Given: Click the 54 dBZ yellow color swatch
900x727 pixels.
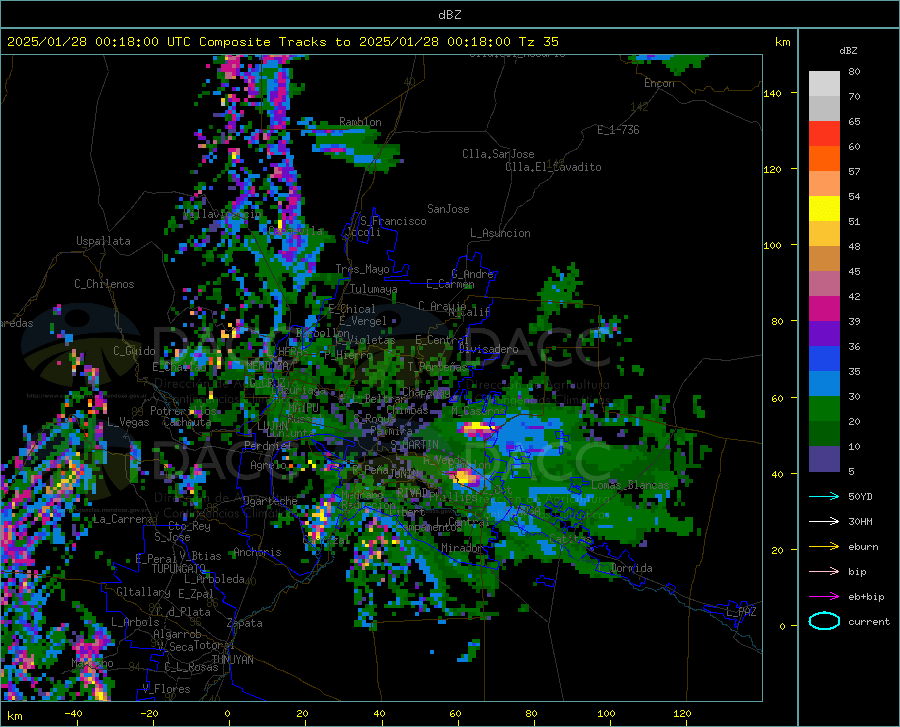Looking at the screenshot, I should [x=824, y=209].
